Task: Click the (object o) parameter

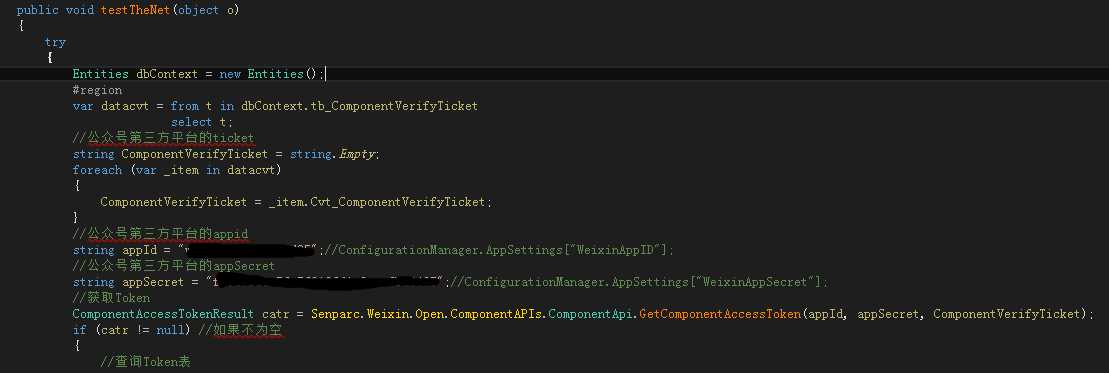Action: click(207, 10)
